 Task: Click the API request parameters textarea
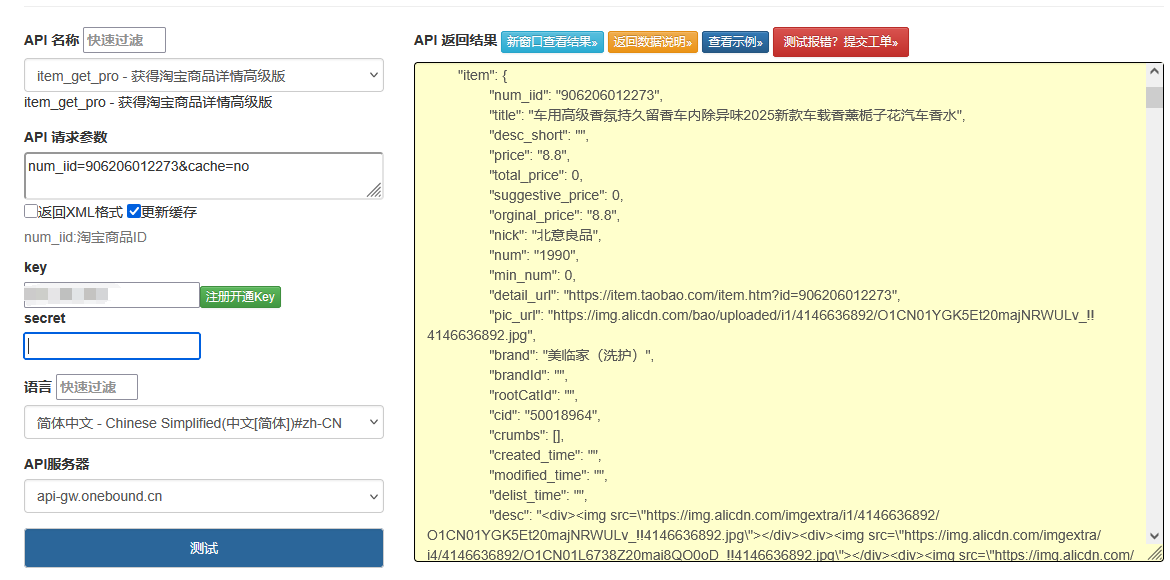tap(204, 176)
